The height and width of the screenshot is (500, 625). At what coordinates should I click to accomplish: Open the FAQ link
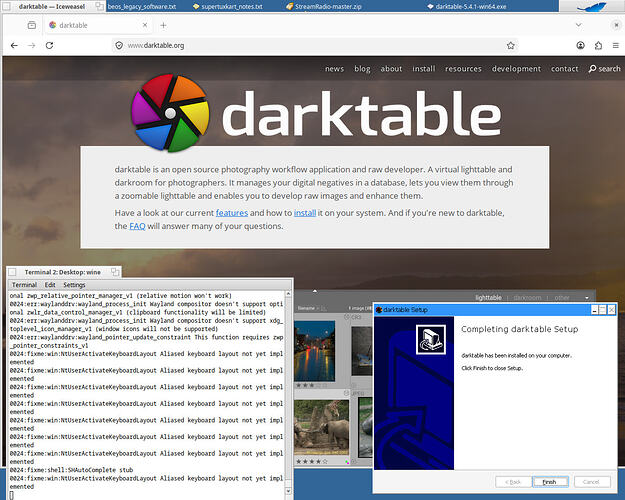pos(137,226)
